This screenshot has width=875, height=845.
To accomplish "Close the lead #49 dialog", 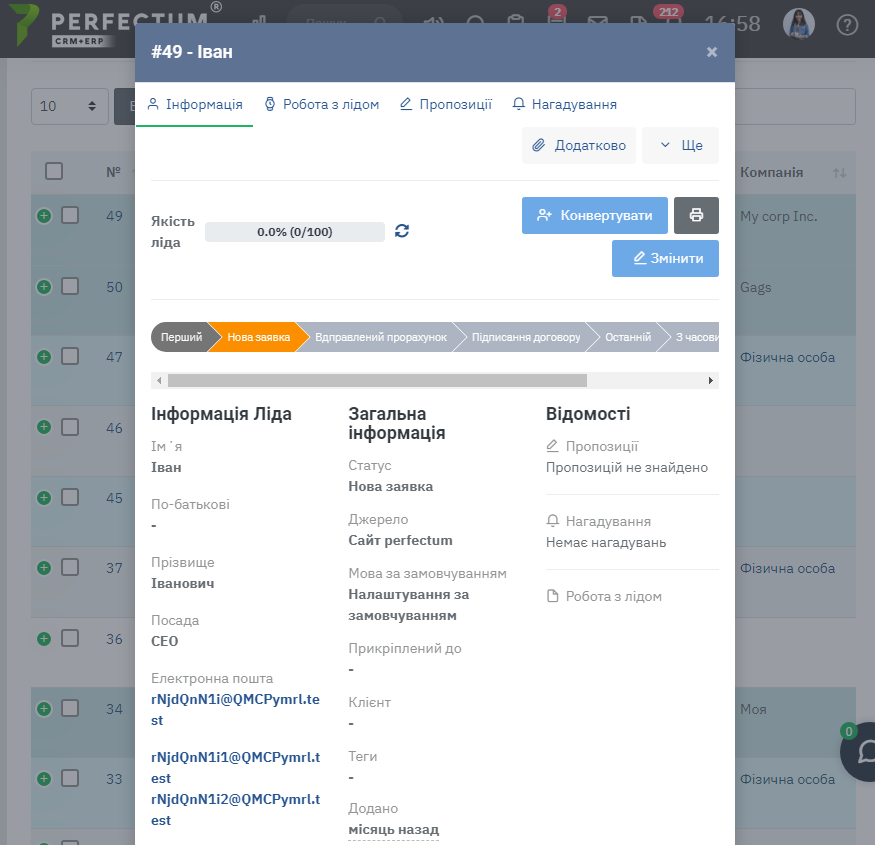I will [712, 52].
